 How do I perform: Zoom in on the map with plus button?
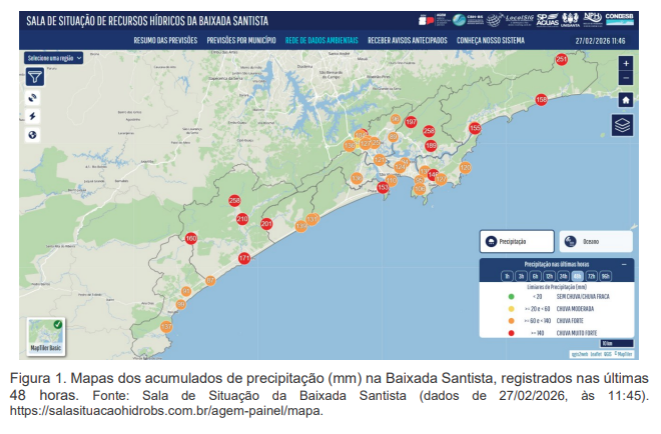[625, 63]
